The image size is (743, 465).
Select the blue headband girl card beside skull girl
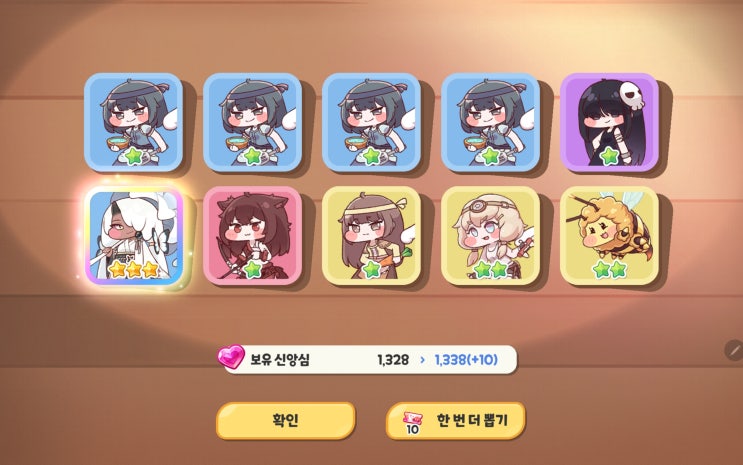point(491,122)
